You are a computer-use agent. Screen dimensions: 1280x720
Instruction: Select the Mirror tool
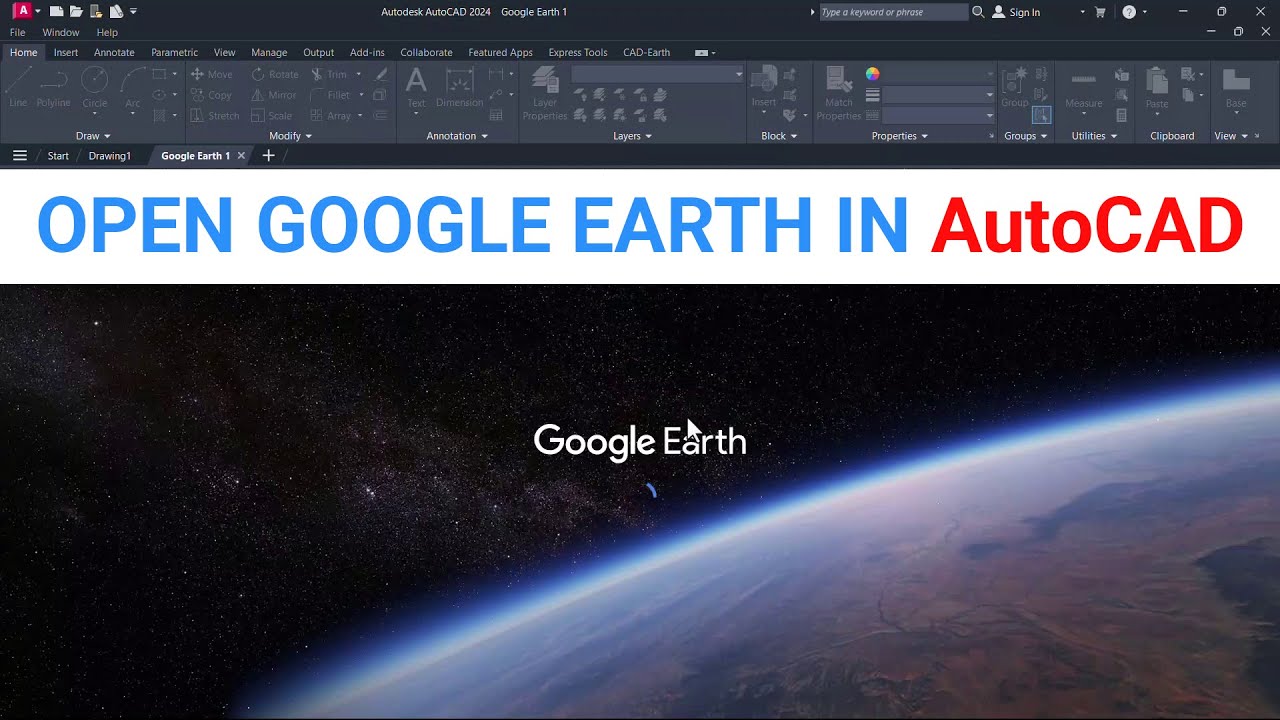pos(274,95)
